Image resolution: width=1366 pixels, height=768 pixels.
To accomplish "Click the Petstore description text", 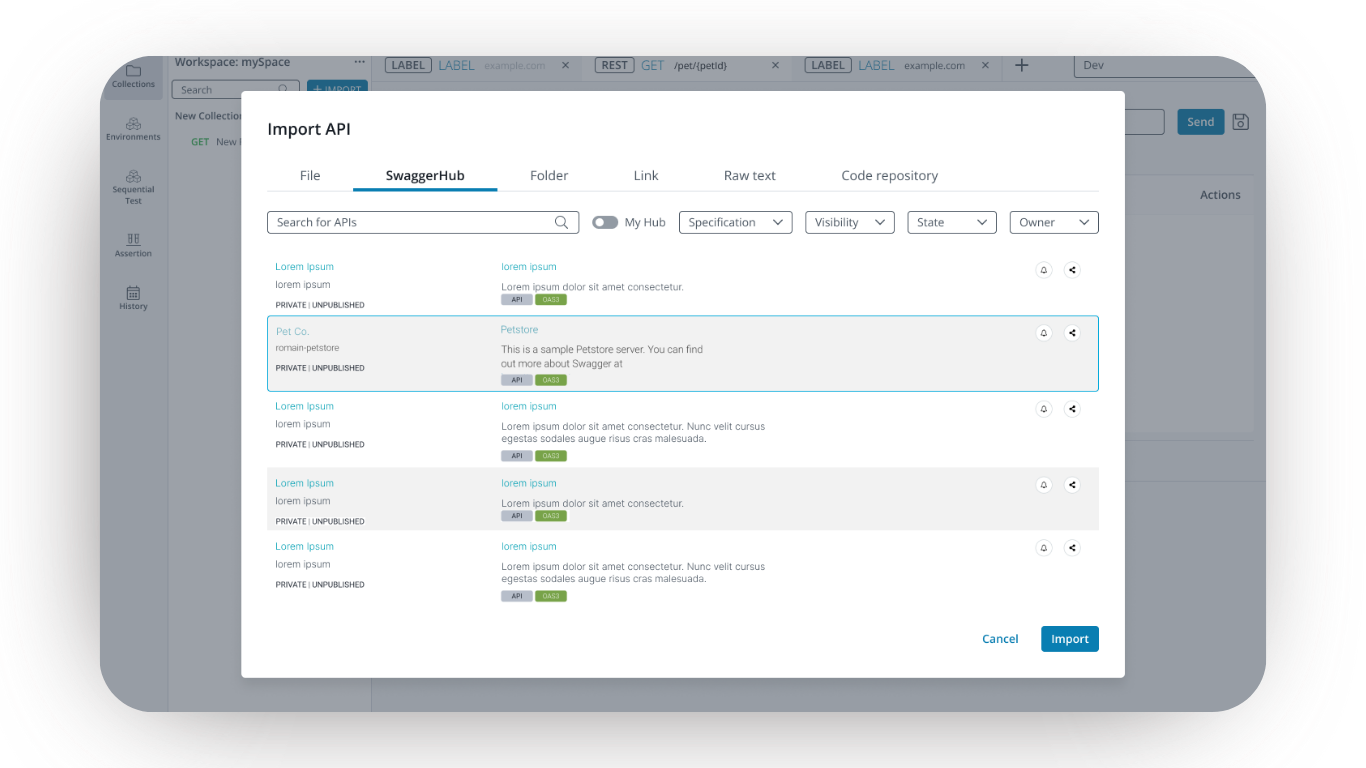I will click(x=602, y=357).
